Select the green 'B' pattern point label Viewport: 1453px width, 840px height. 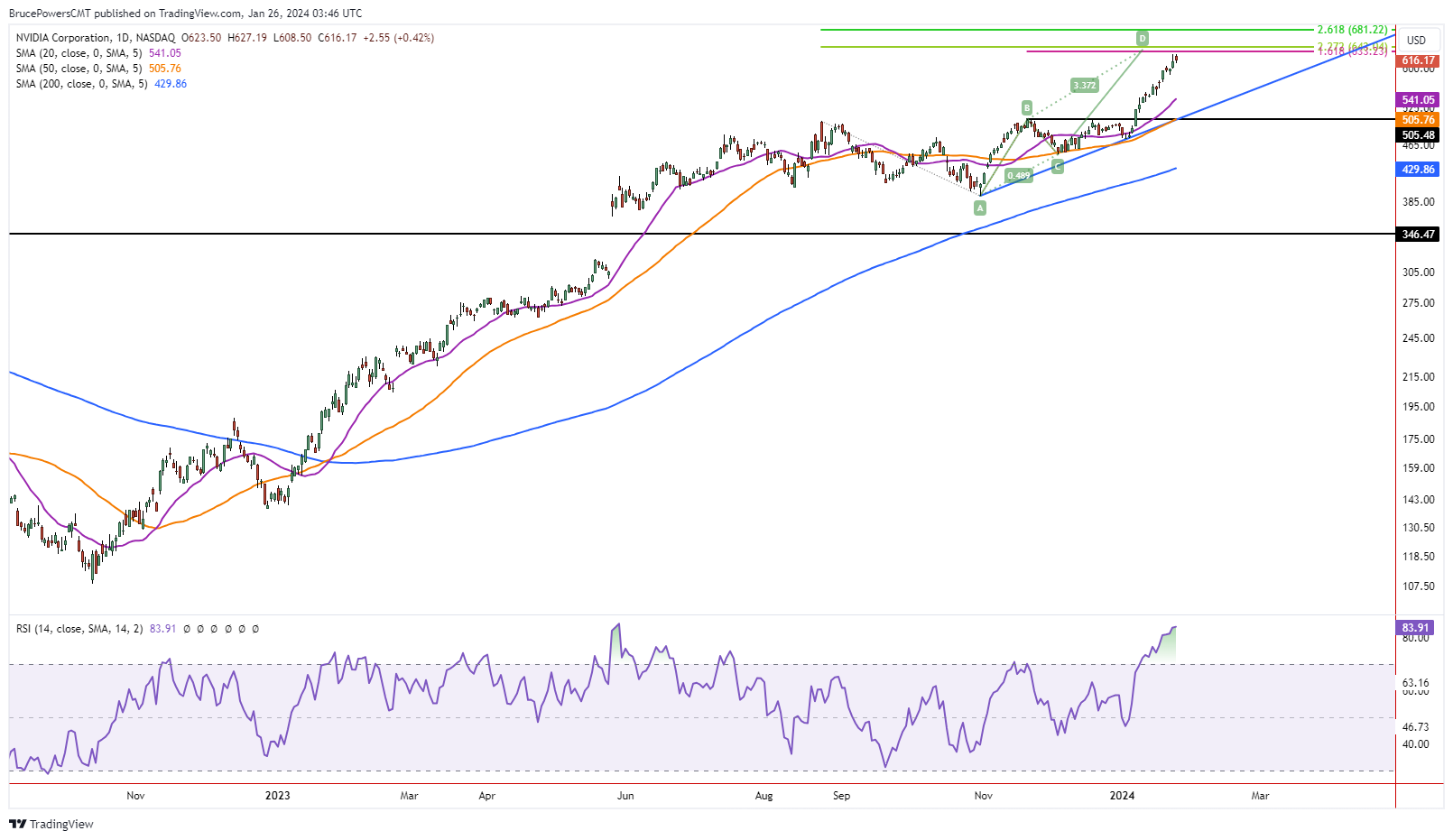[x=1027, y=107]
